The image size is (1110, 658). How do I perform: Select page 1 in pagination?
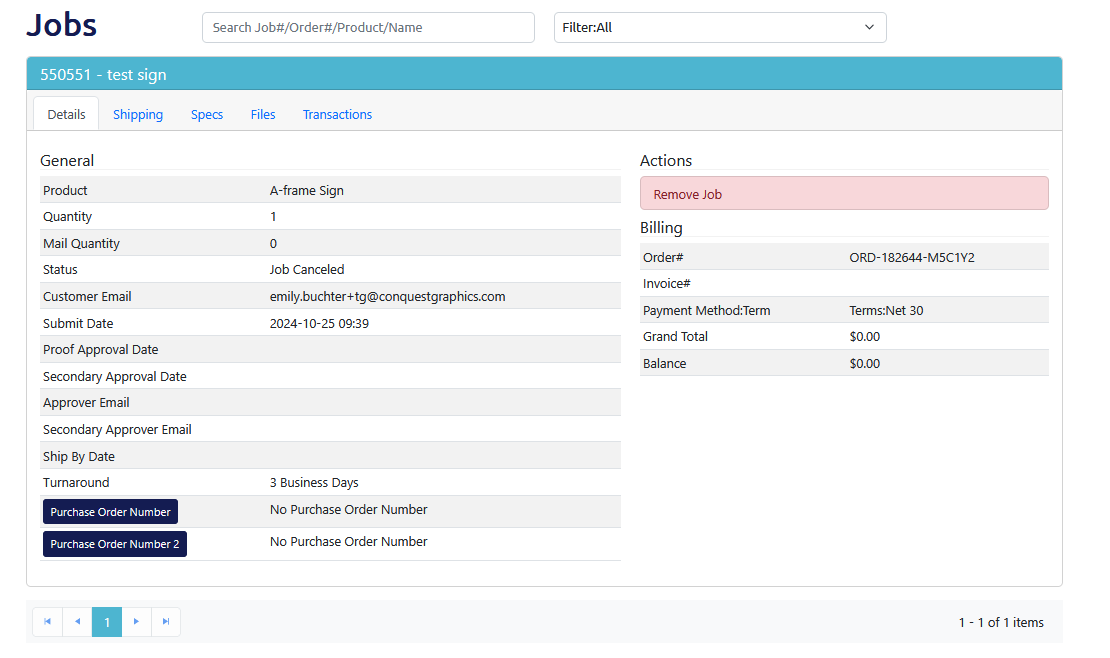(x=107, y=622)
